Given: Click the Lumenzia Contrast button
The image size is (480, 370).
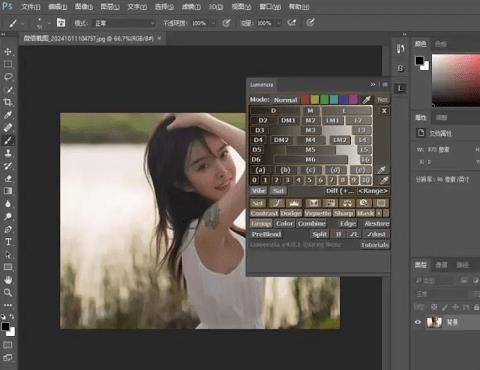Looking at the screenshot, I should [x=264, y=213].
